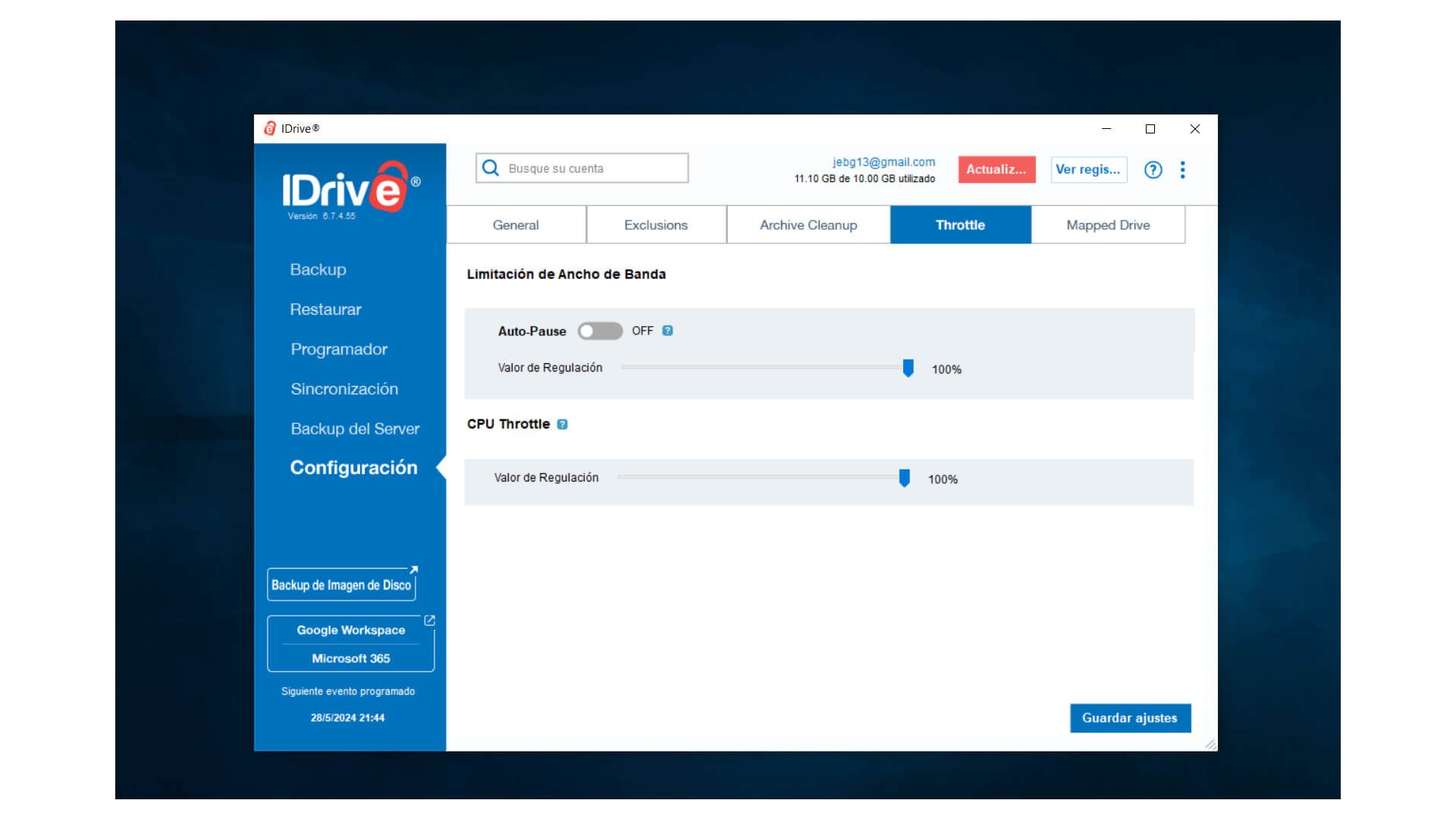Screen dimensions: 1456x819
Task: Click the Actualiz... upgrade button
Action: pos(996,169)
